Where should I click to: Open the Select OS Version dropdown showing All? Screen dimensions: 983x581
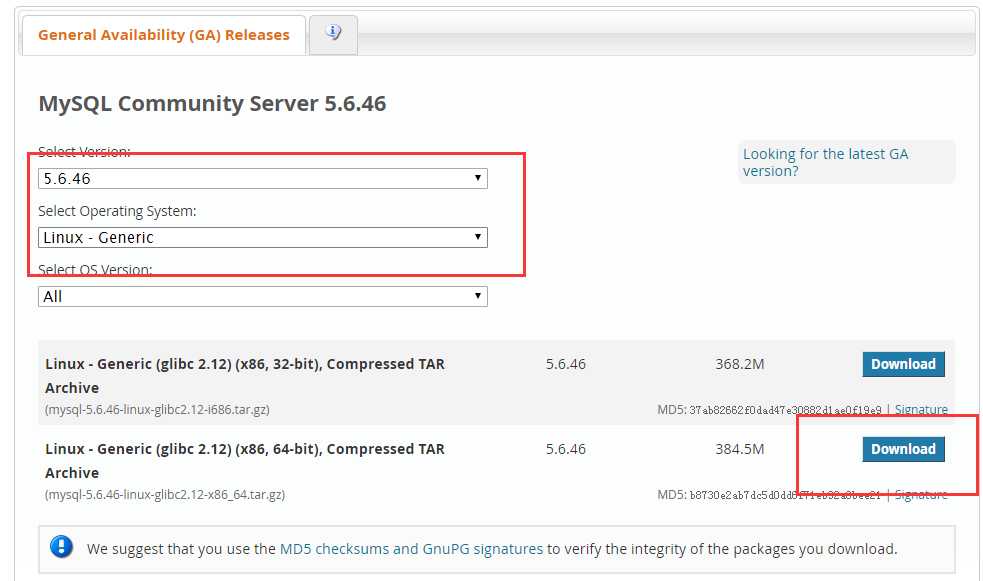(x=263, y=296)
